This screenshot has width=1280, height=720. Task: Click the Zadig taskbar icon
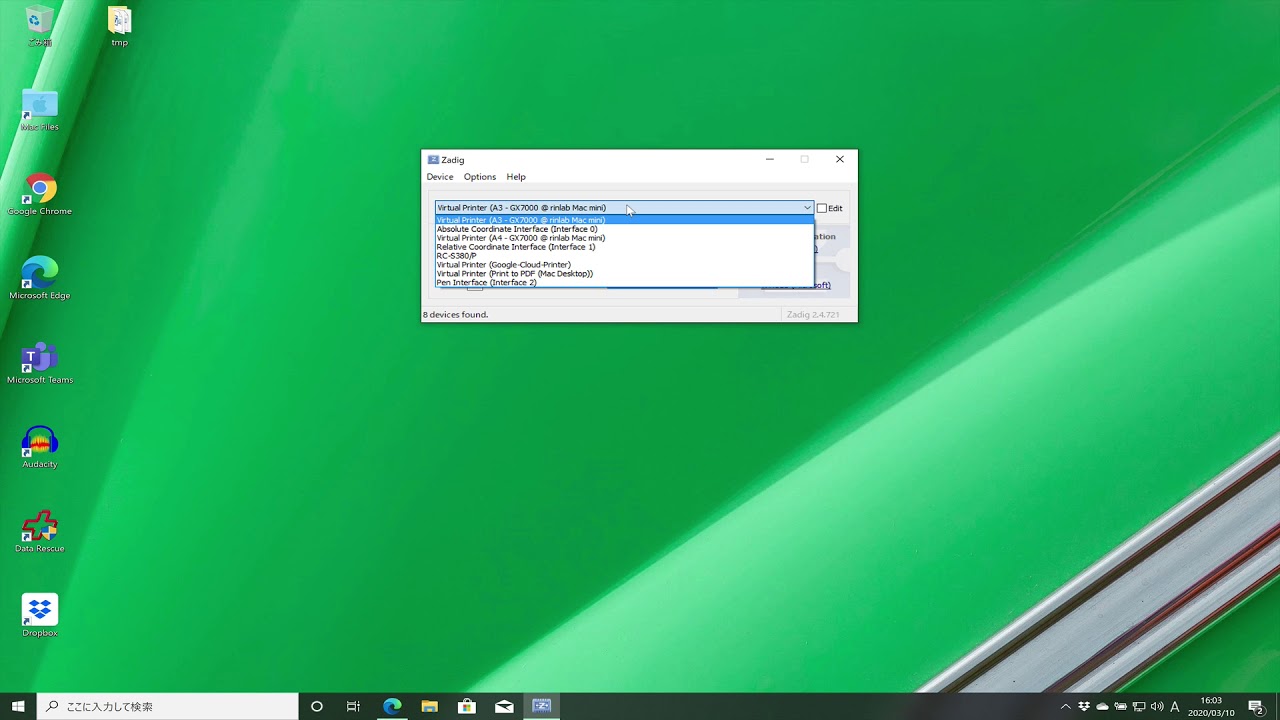click(x=541, y=706)
